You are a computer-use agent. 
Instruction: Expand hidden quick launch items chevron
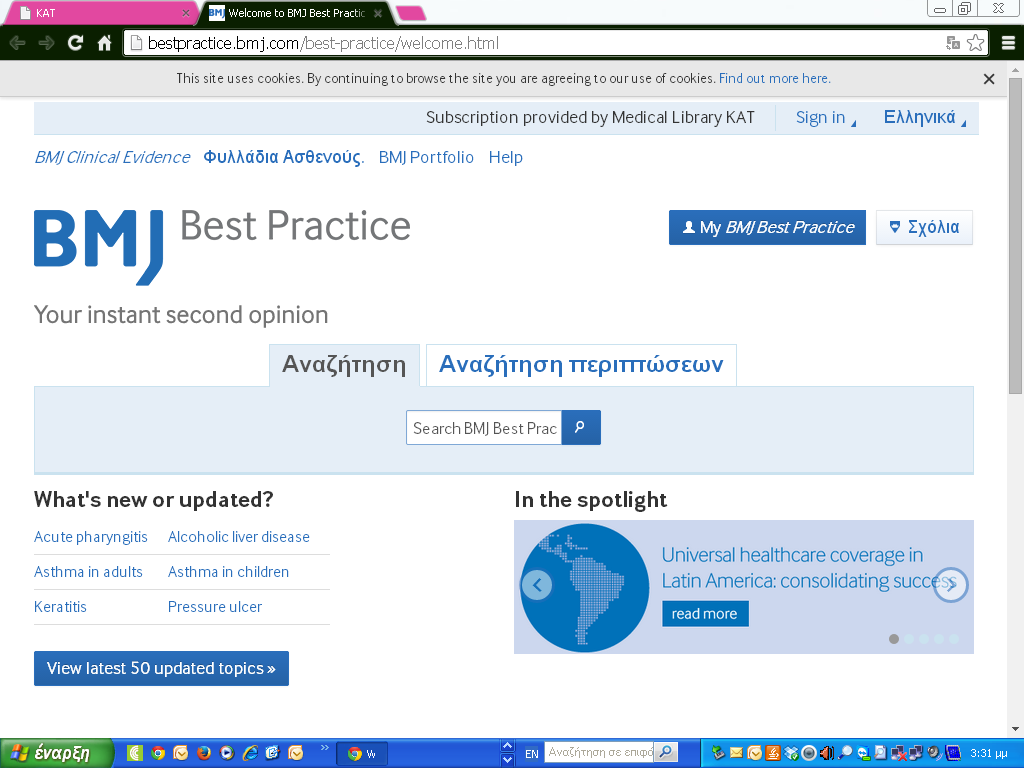(x=325, y=748)
